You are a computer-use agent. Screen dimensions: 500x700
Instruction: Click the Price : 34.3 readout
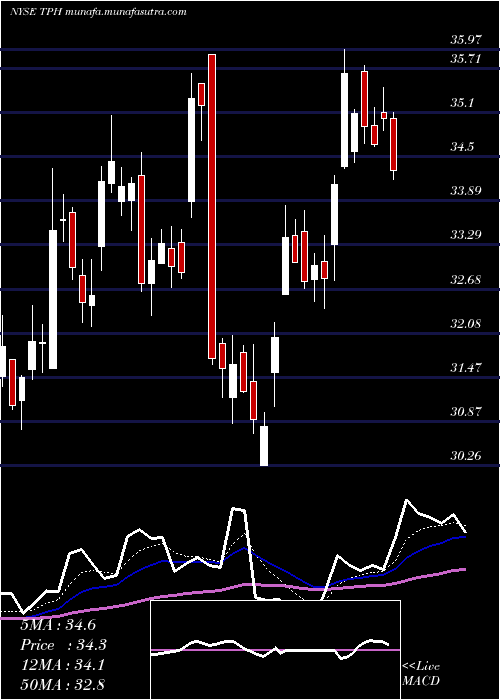click(x=63, y=645)
